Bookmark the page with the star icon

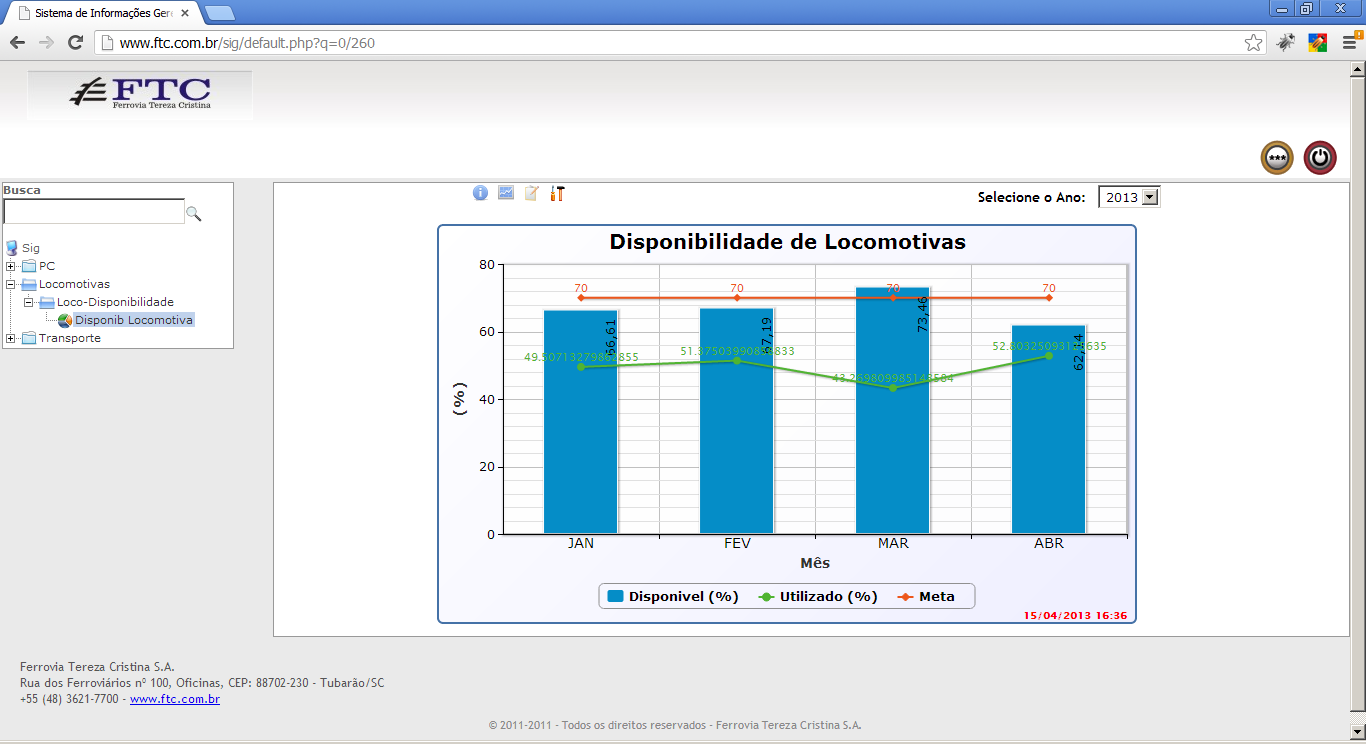pyautogui.click(x=1253, y=43)
